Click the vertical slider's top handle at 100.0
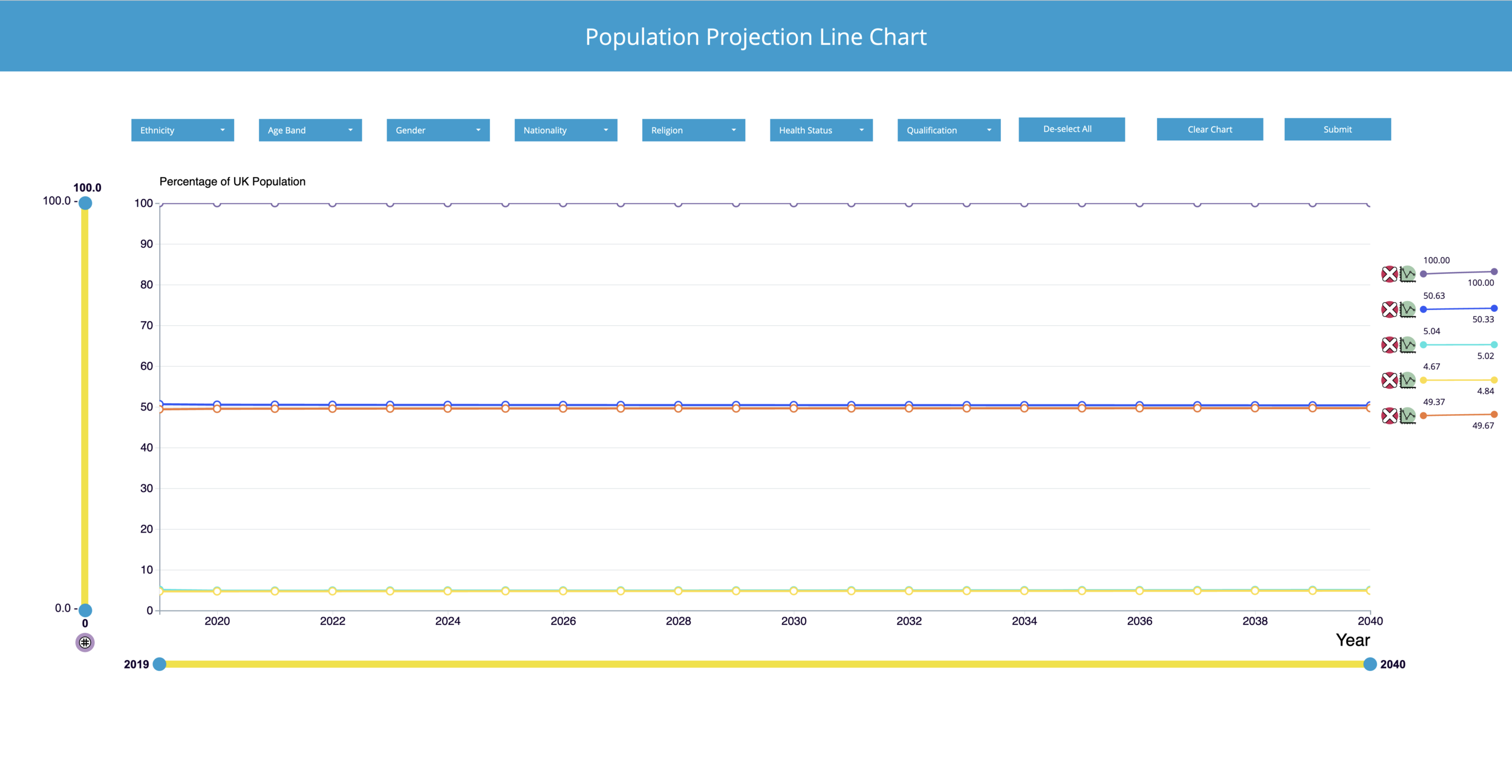The width and height of the screenshot is (1512, 784). pyautogui.click(x=85, y=203)
